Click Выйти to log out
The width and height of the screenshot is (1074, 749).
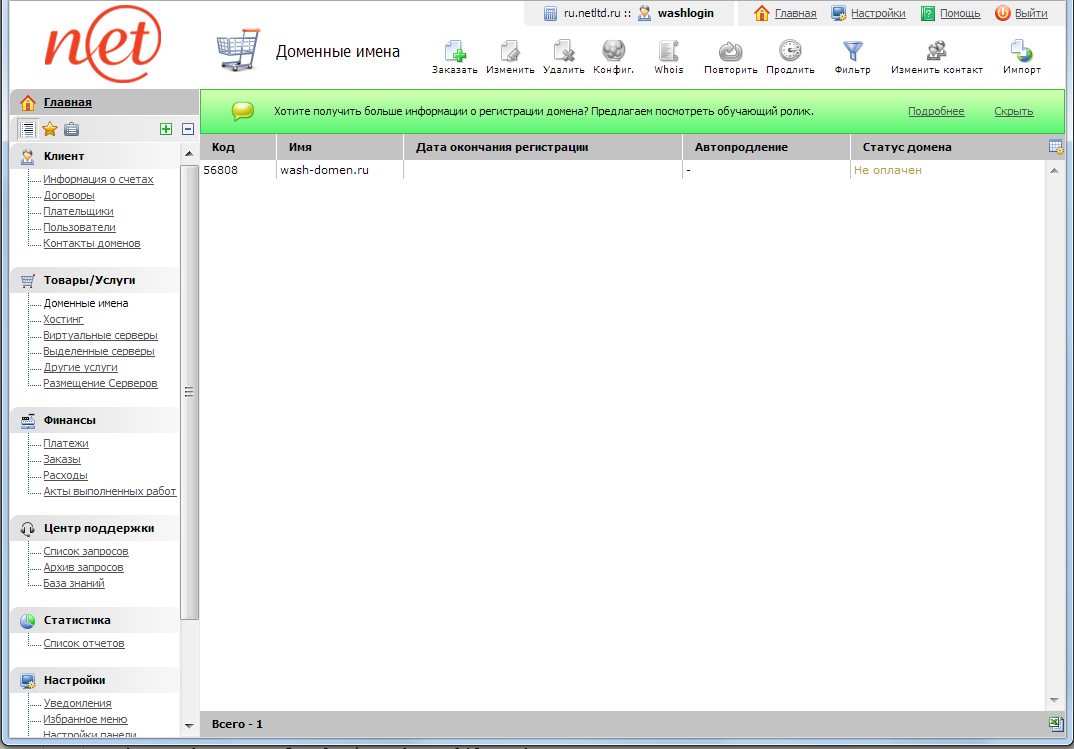coord(1030,13)
